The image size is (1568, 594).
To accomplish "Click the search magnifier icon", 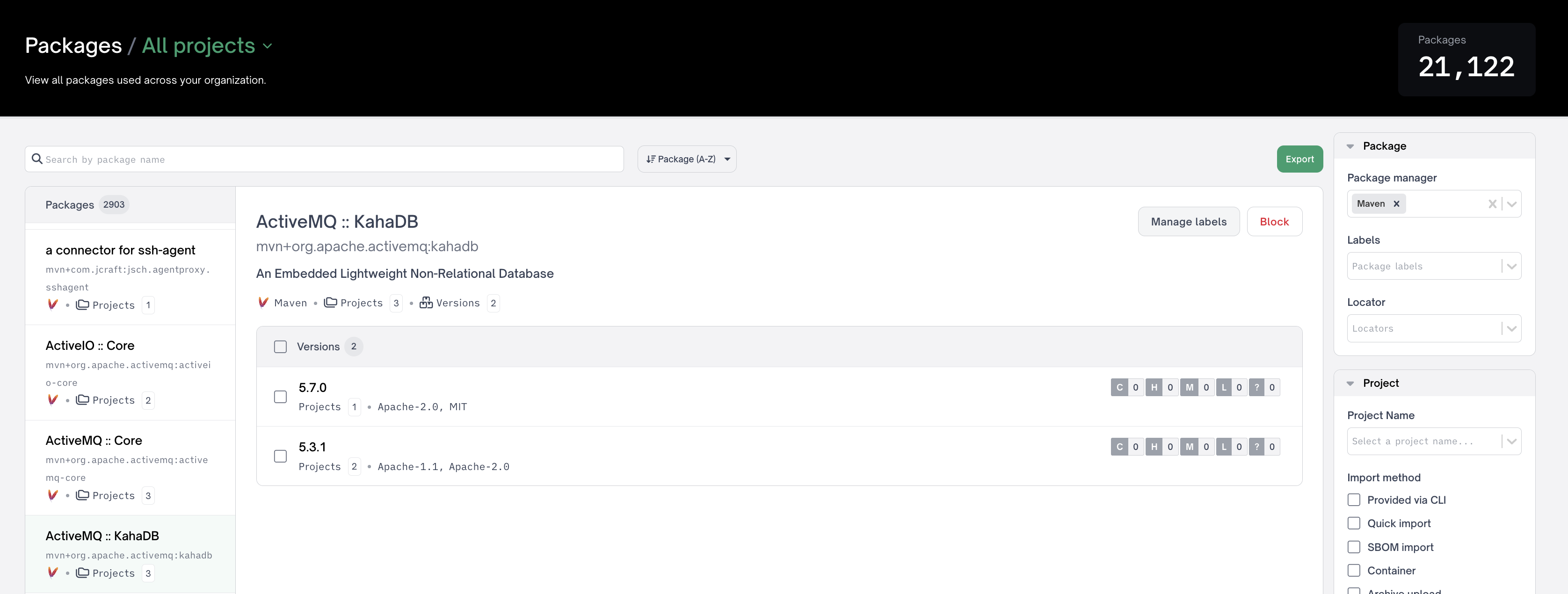I will tap(37, 159).
